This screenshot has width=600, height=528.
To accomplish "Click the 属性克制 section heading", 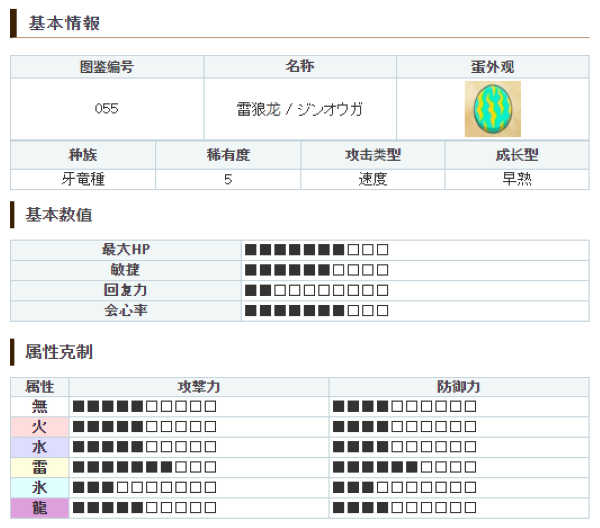I will coord(59,352).
